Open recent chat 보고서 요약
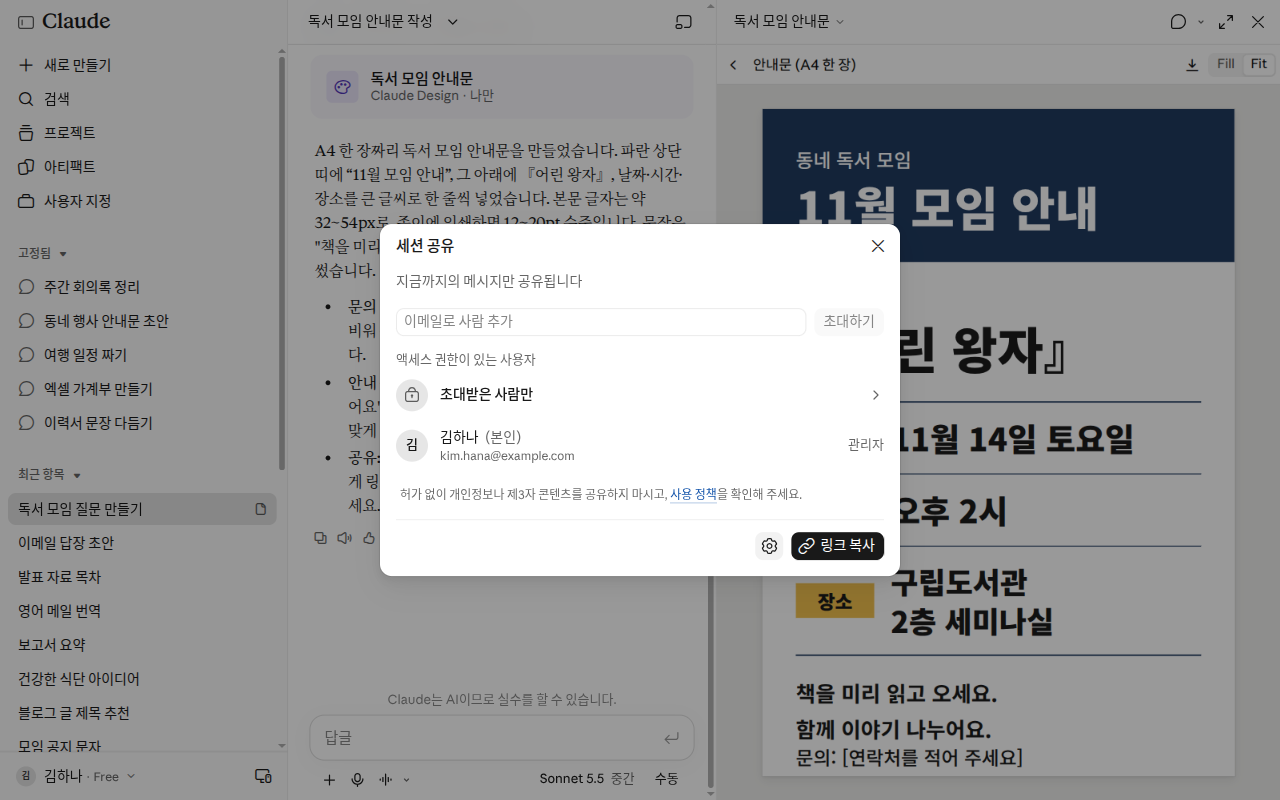 tap(143, 645)
